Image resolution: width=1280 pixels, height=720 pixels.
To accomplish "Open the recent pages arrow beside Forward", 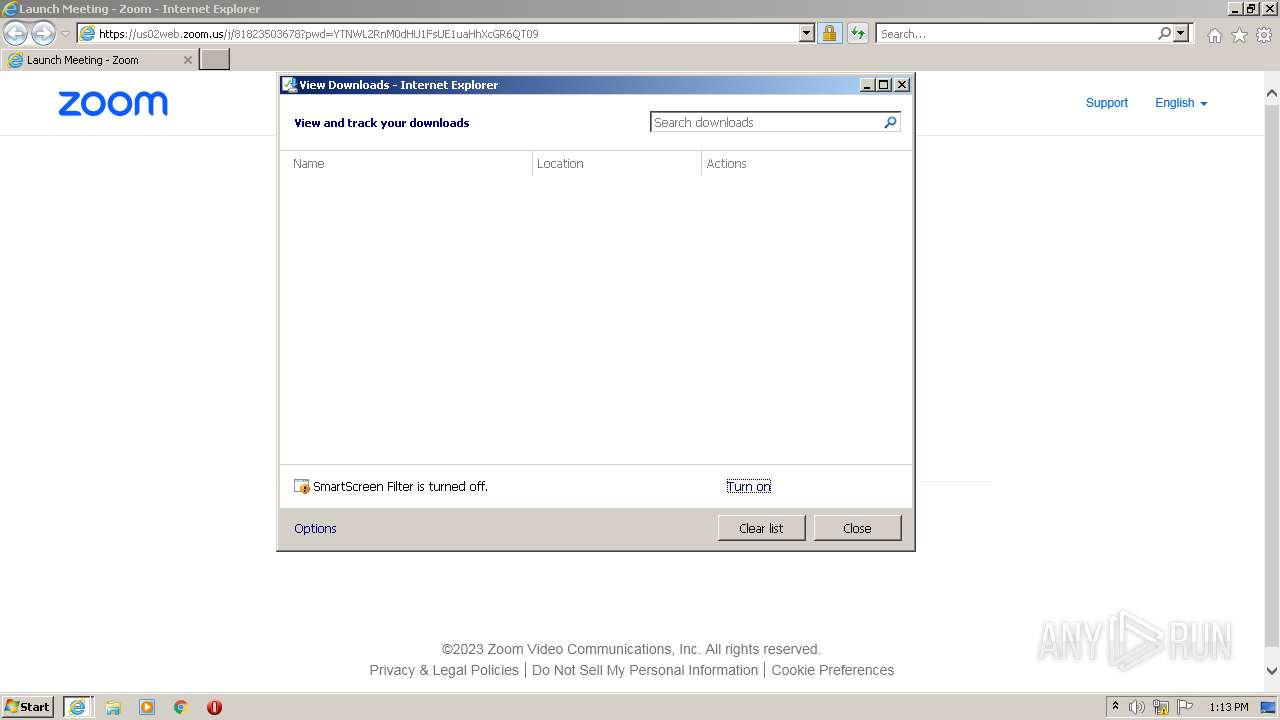I will click(x=65, y=34).
